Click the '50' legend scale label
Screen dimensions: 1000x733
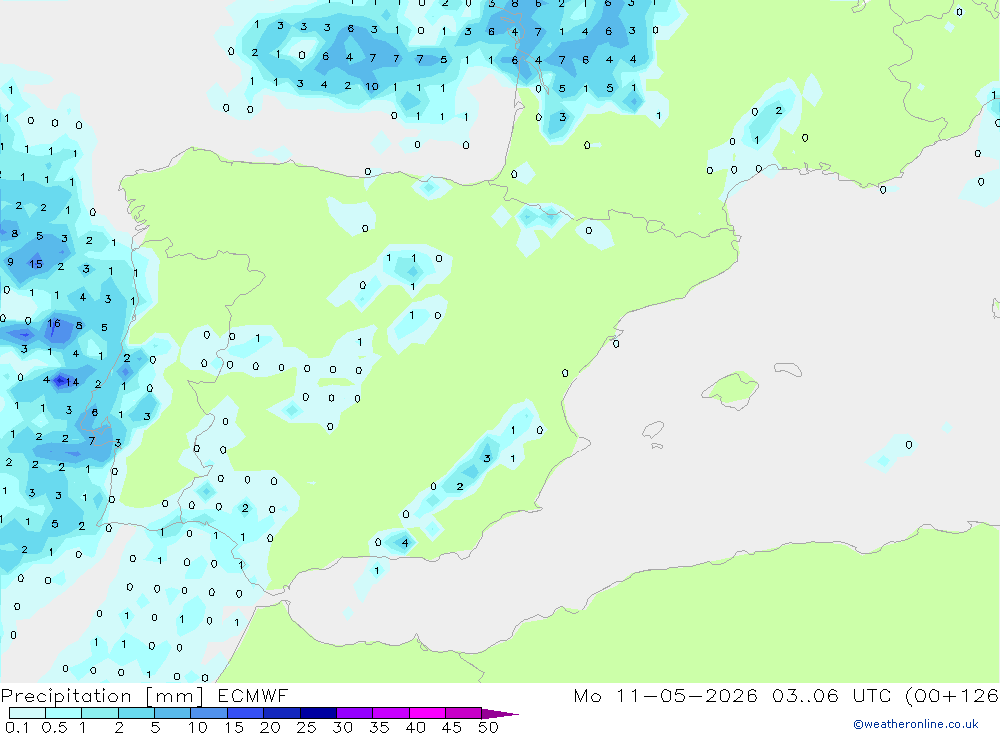(x=488, y=727)
